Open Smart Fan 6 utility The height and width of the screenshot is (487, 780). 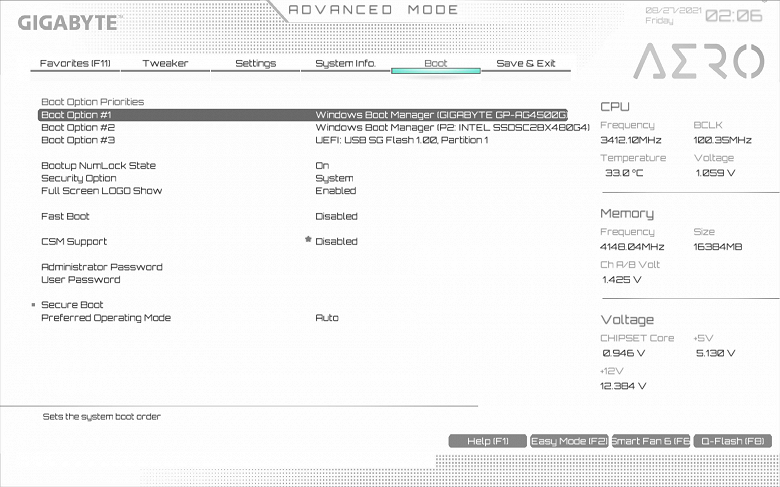651,441
